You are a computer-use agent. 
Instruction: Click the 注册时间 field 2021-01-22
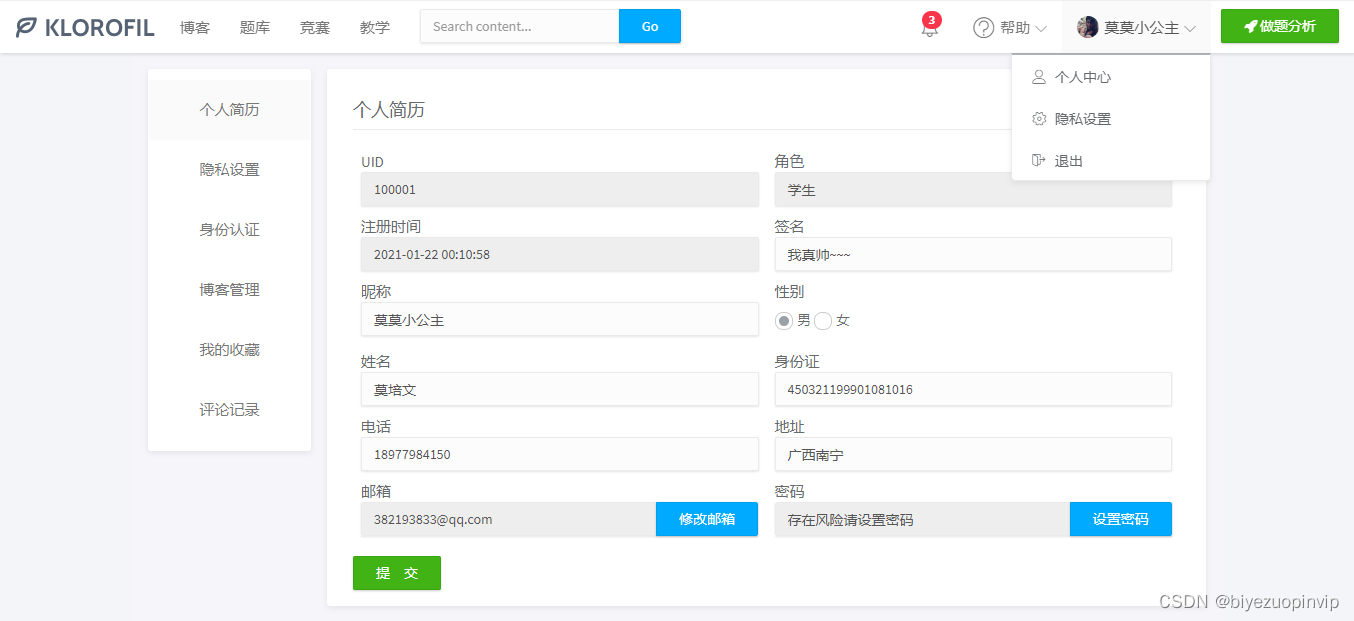pos(560,254)
